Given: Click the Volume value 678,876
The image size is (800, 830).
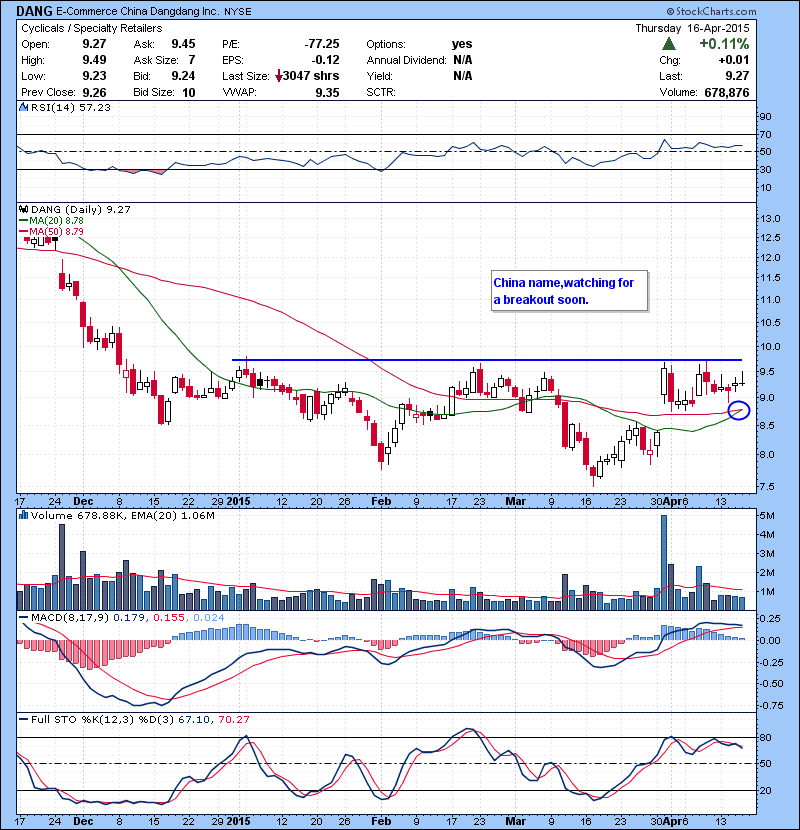Looking at the screenshot, I should tap(727, 93).
